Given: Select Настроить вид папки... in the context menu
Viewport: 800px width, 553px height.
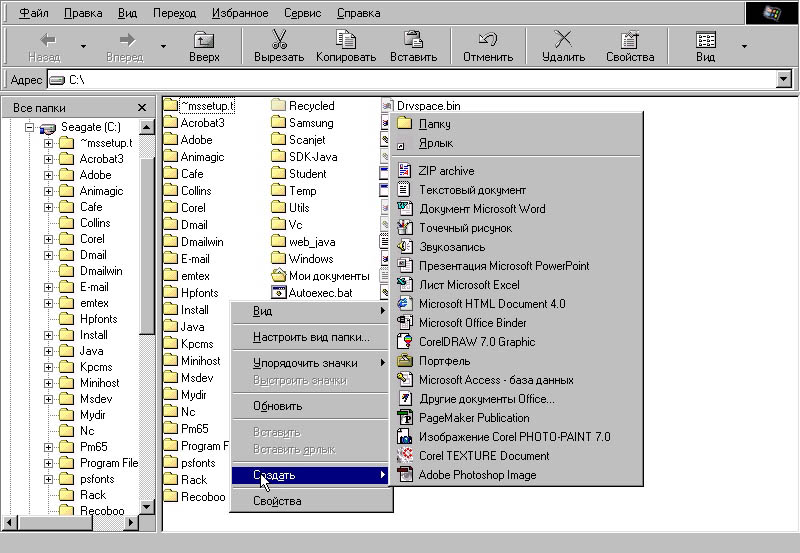Looking at the screenshot, I should (310, 337).
